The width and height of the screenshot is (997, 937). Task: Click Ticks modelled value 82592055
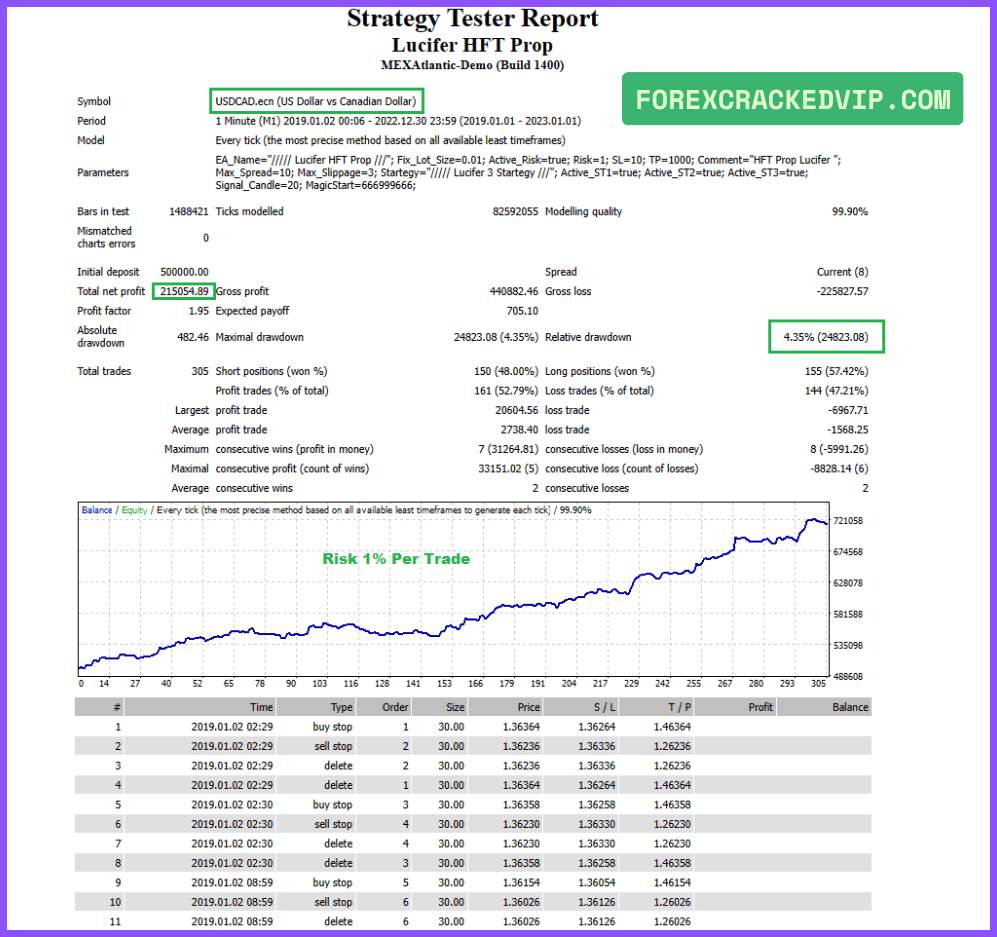(x=515, y=211)
